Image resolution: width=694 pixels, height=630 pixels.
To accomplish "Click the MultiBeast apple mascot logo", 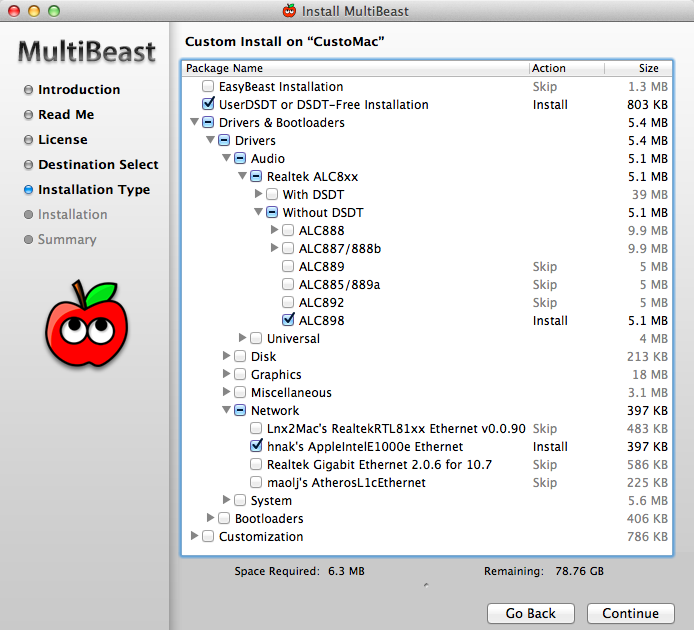I will tap(87, 323).
